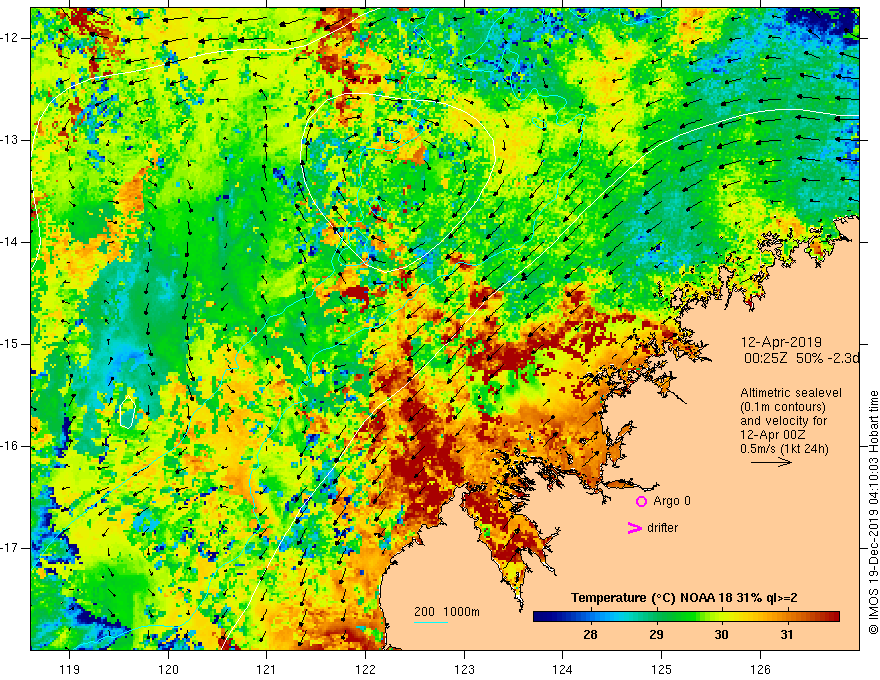Image resolution: width=880 pixels, height=680 pixels.
Task: Click latitude axis label '-16'
Action: [11, 446]
